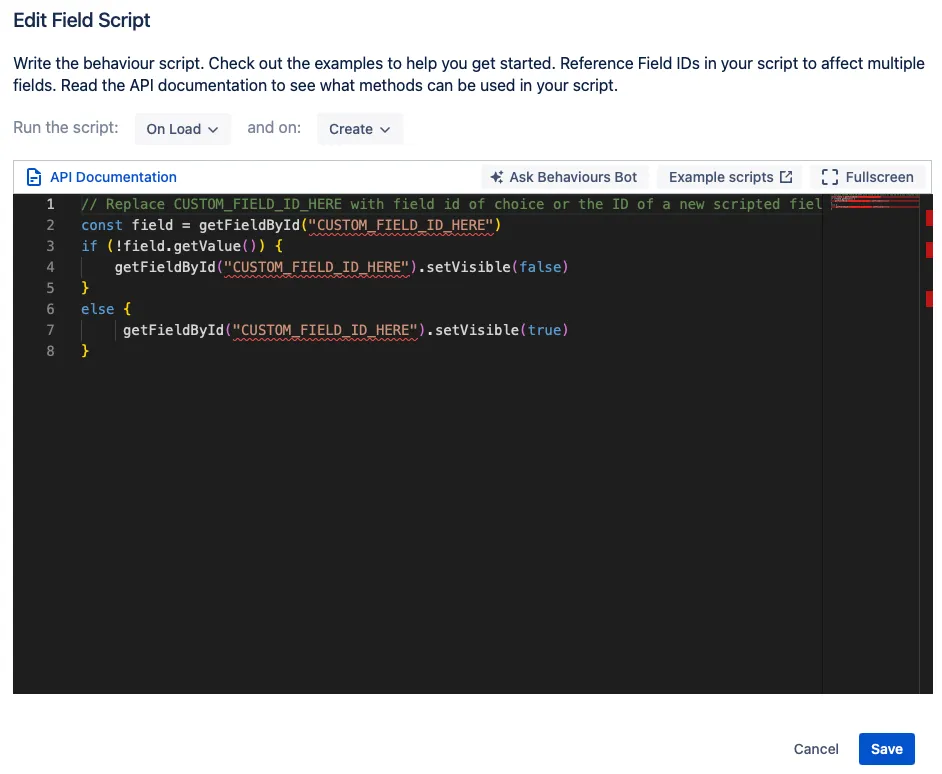Click the 'const field' declaration line

pos(291,225)
